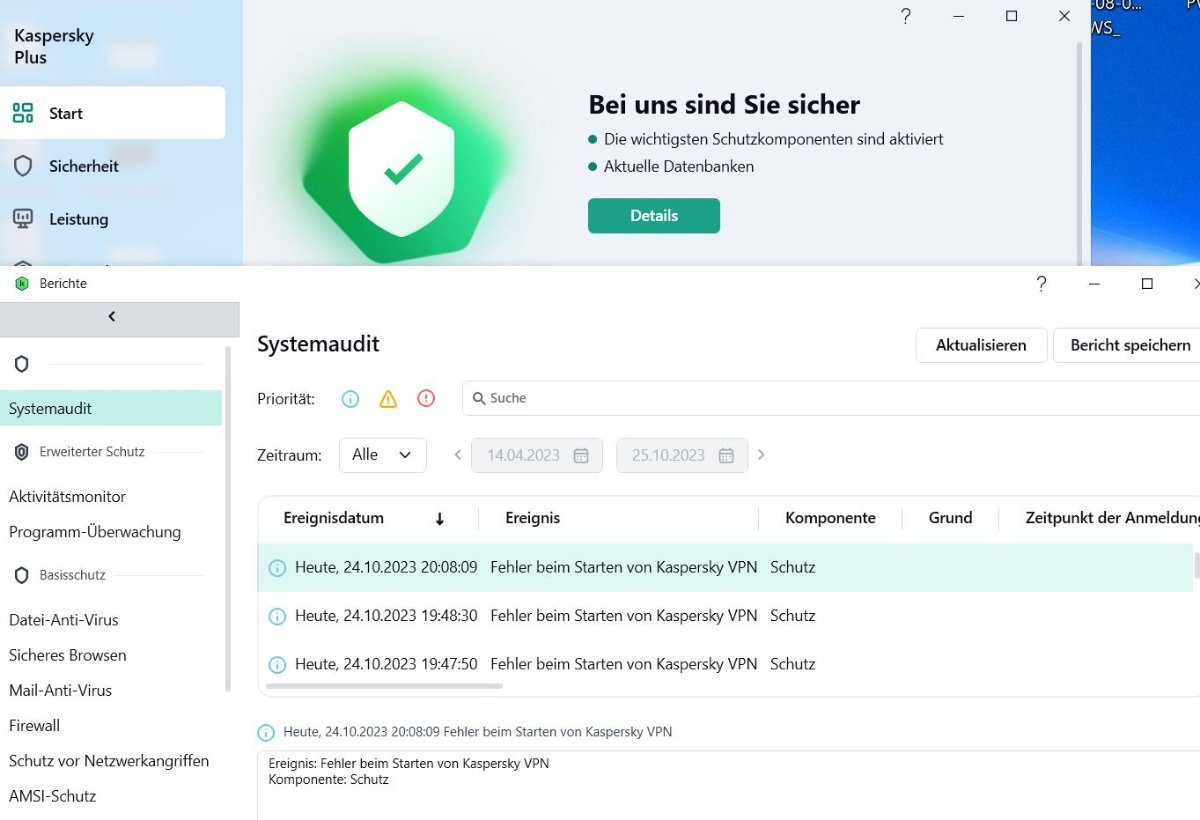Open the Schutz vor Netzwerkangriffen report
1200x820 pixels.
[109, 761]
